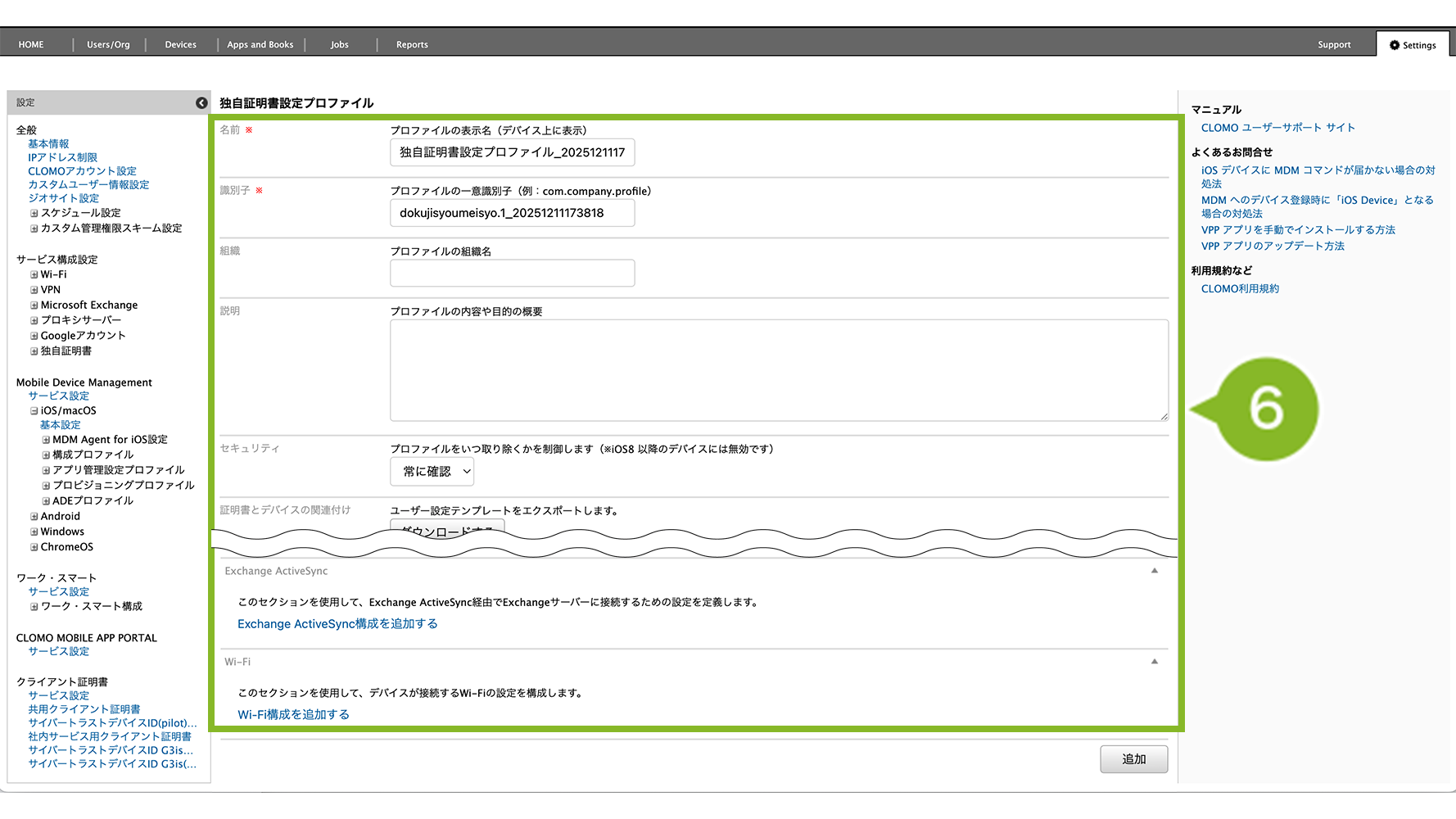Collapse the Exchange ActiveSync section arrow
The height and width of the screenshot is (819, 1456).
[1154, 571]
